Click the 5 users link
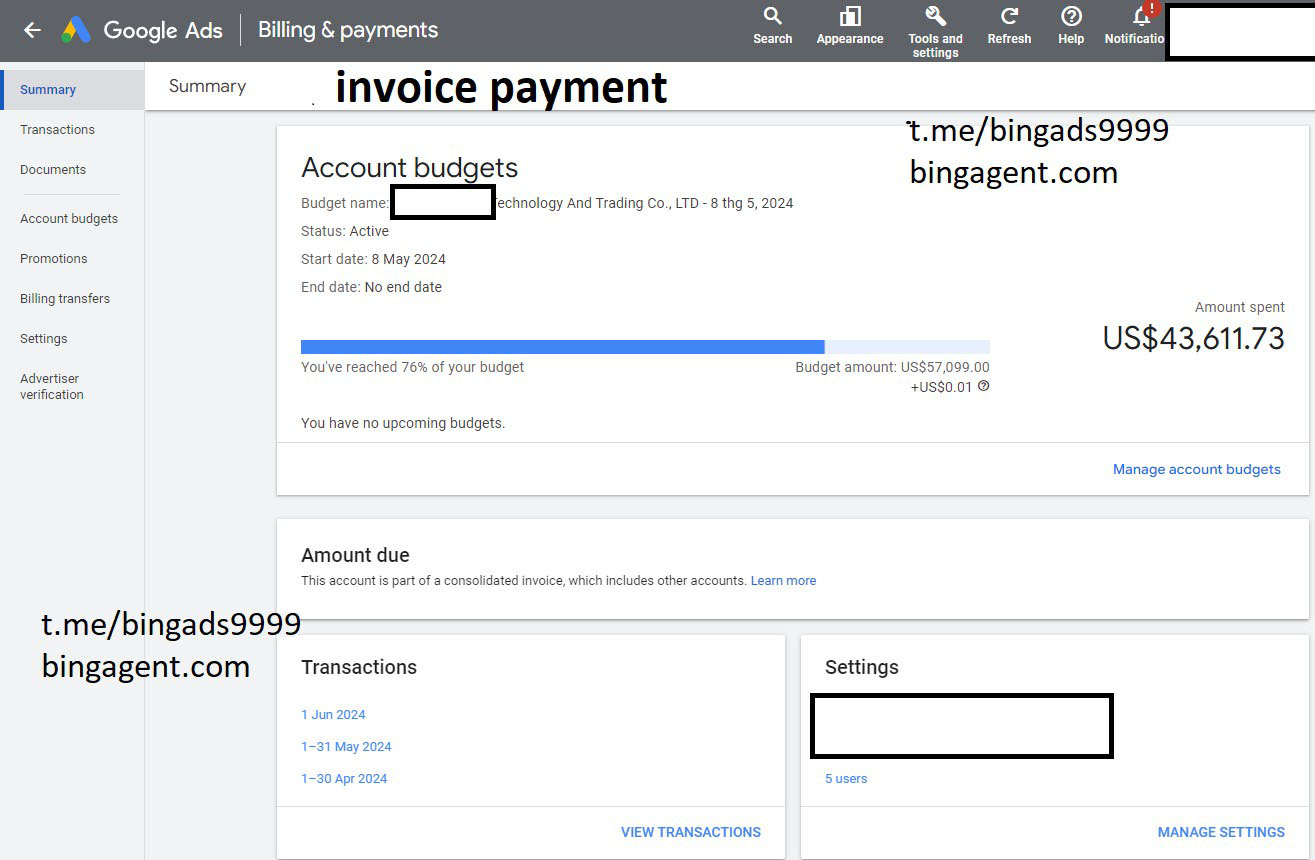 click(846, 779)
